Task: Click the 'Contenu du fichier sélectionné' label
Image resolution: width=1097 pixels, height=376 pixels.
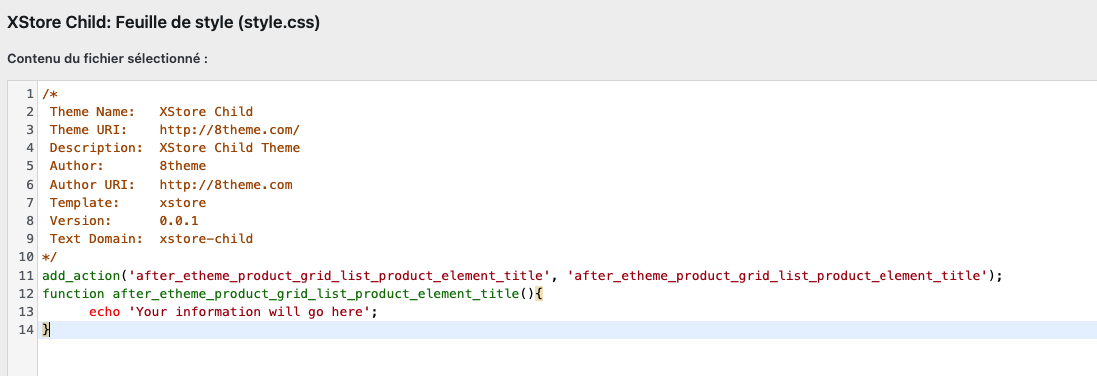Action: point(108,59)
